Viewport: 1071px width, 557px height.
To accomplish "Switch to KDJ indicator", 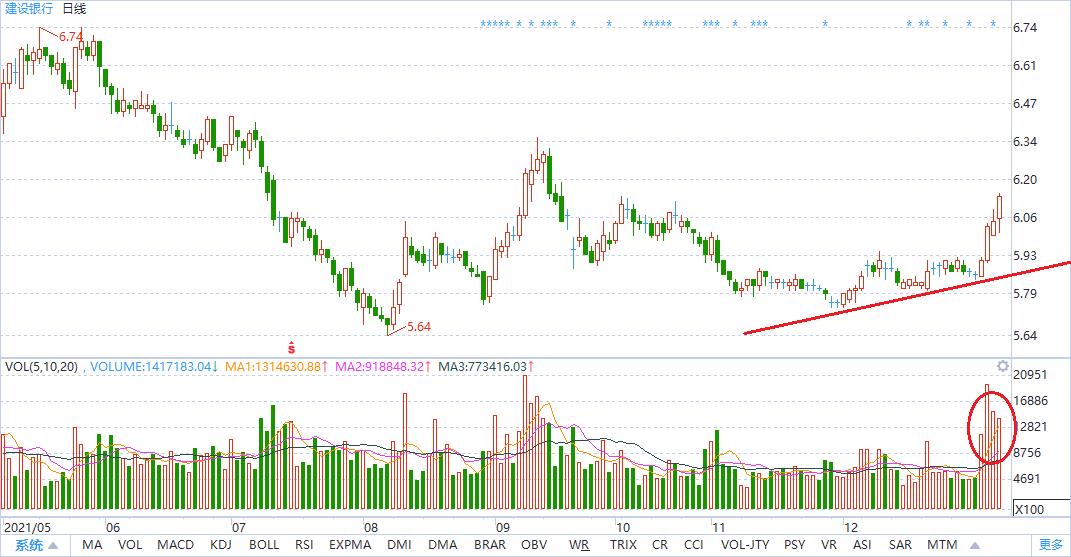I will 221,545.
